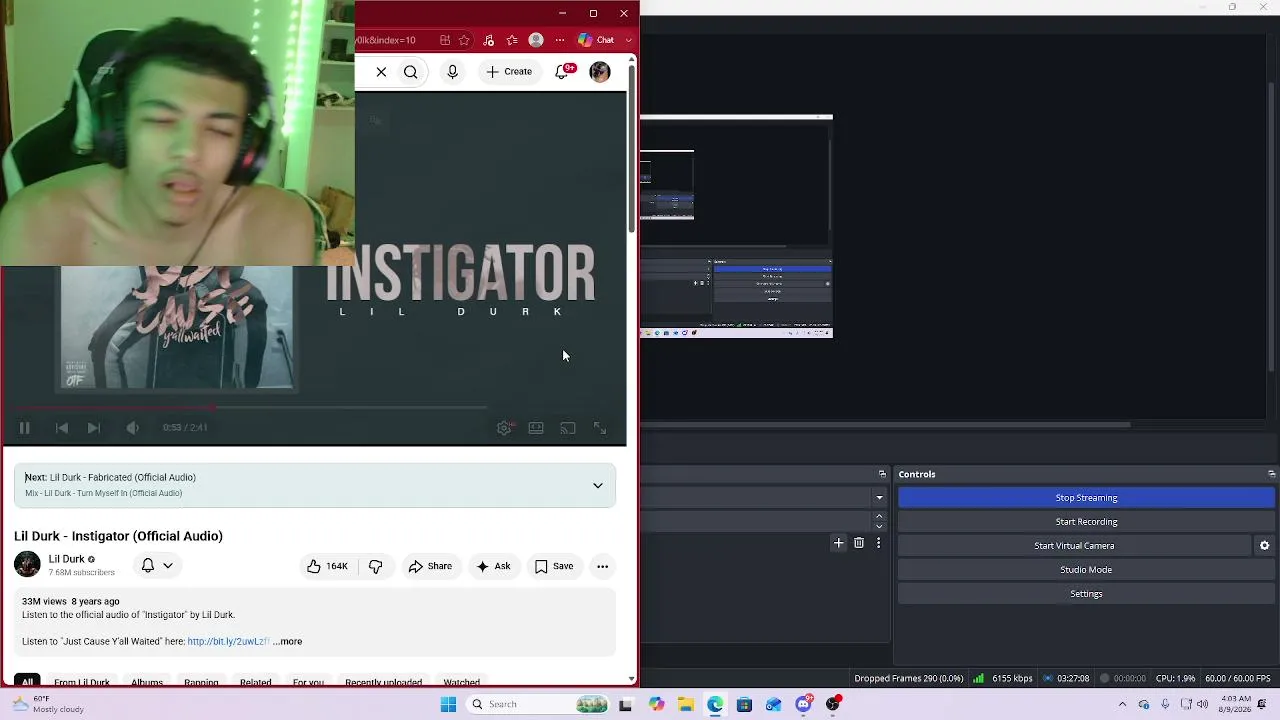
Task: Enter fullscreen on the YouTube player
Action: point(600,428)
